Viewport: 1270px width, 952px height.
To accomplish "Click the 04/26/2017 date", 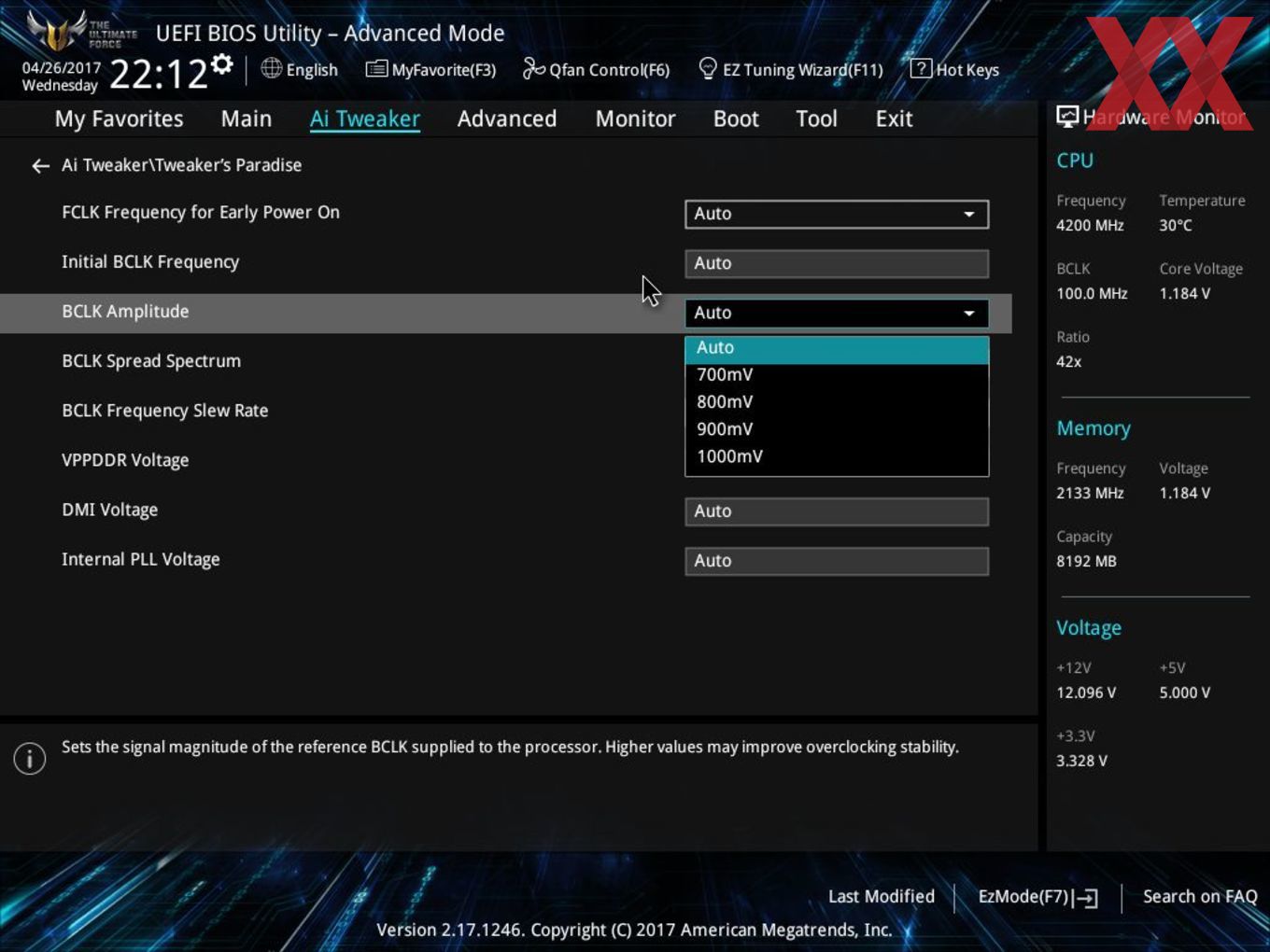I will (62, 68).
